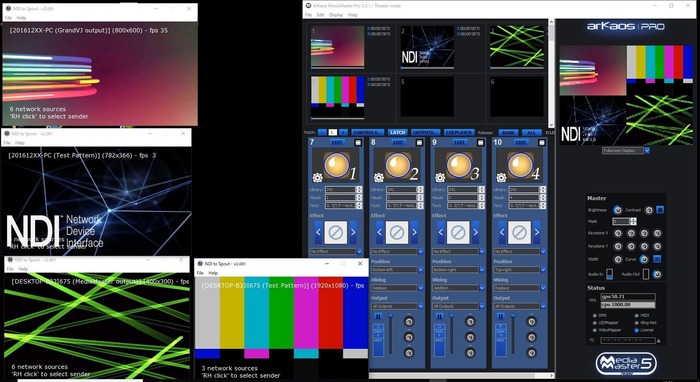700x382 pixels.
Task: Open the Mixing dropdown showing Addition
Action: [458, 288]
